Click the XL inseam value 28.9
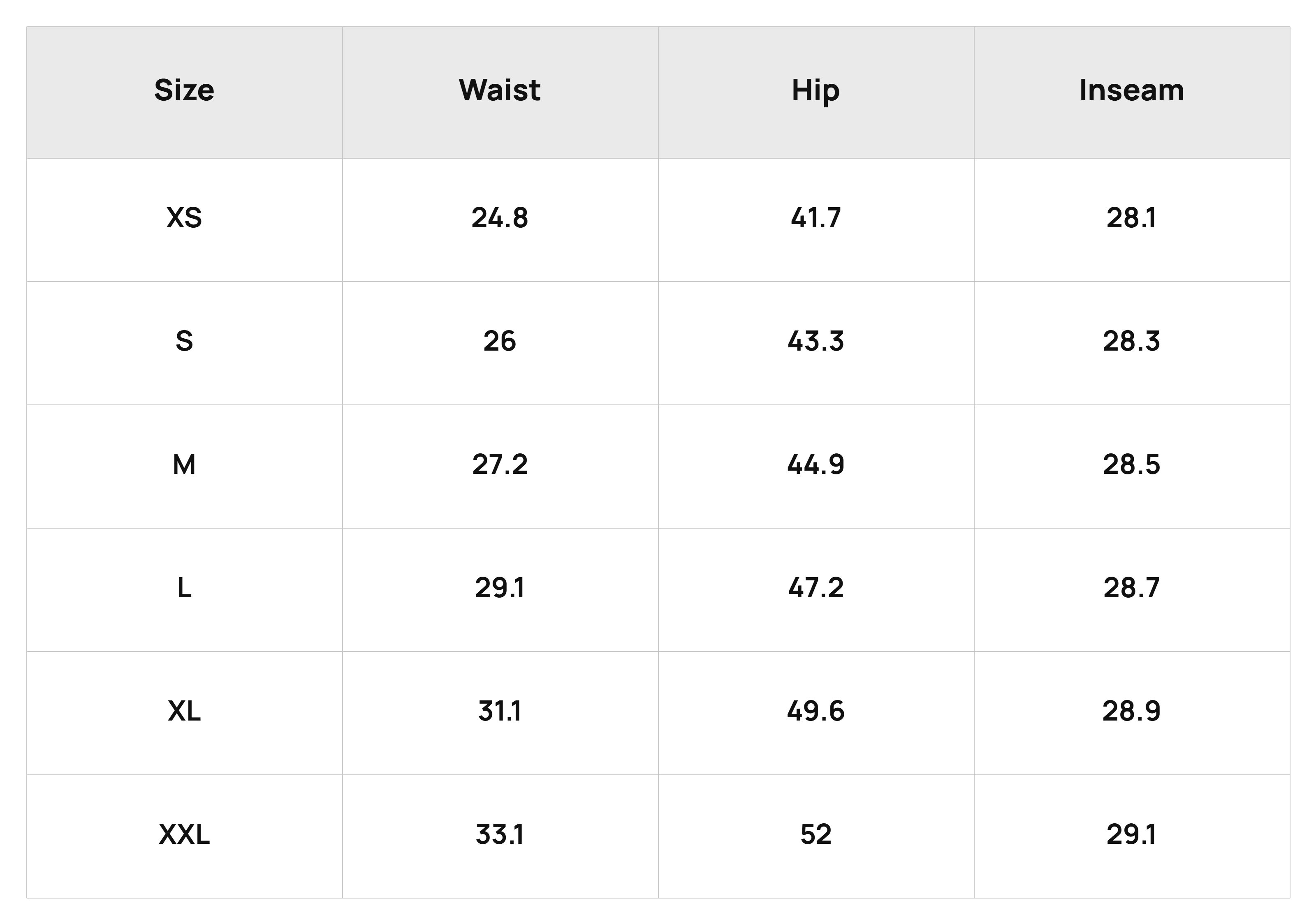 pyautogui.click(x=1131, y=711)
